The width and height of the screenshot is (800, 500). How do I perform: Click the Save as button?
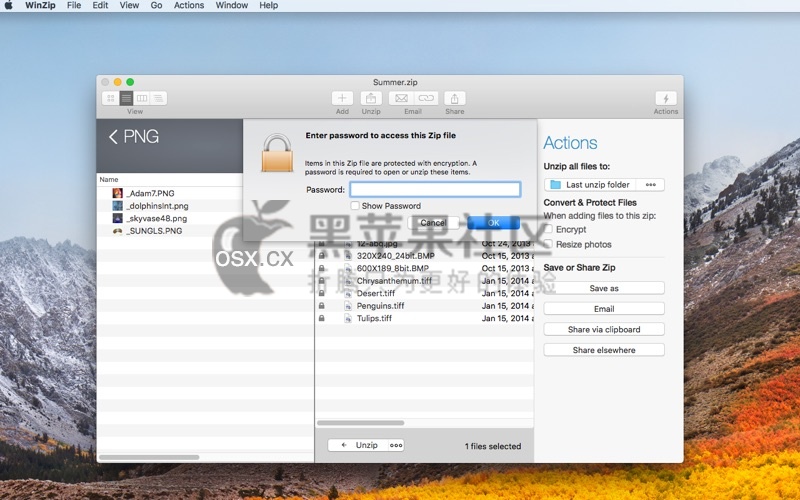(604, 288)
